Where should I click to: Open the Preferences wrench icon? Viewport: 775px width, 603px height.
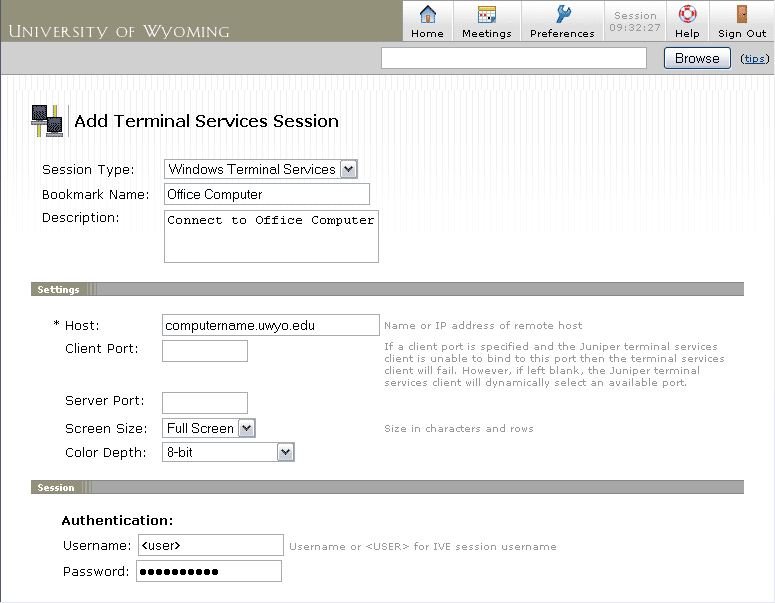tap(562, 14)
